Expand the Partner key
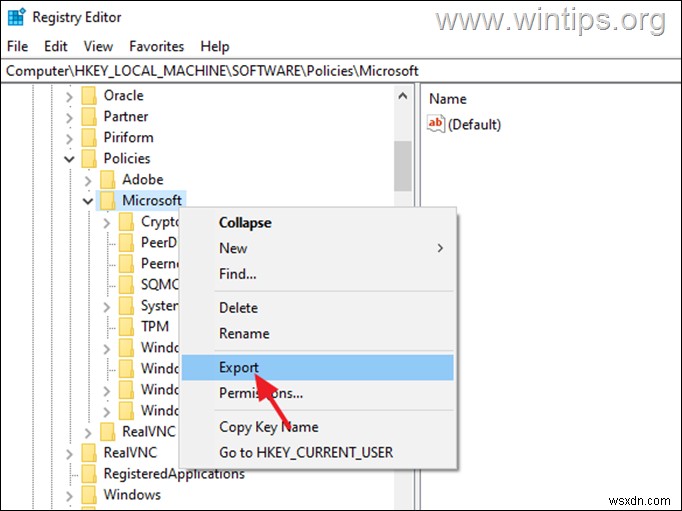 tap(69, 117)
